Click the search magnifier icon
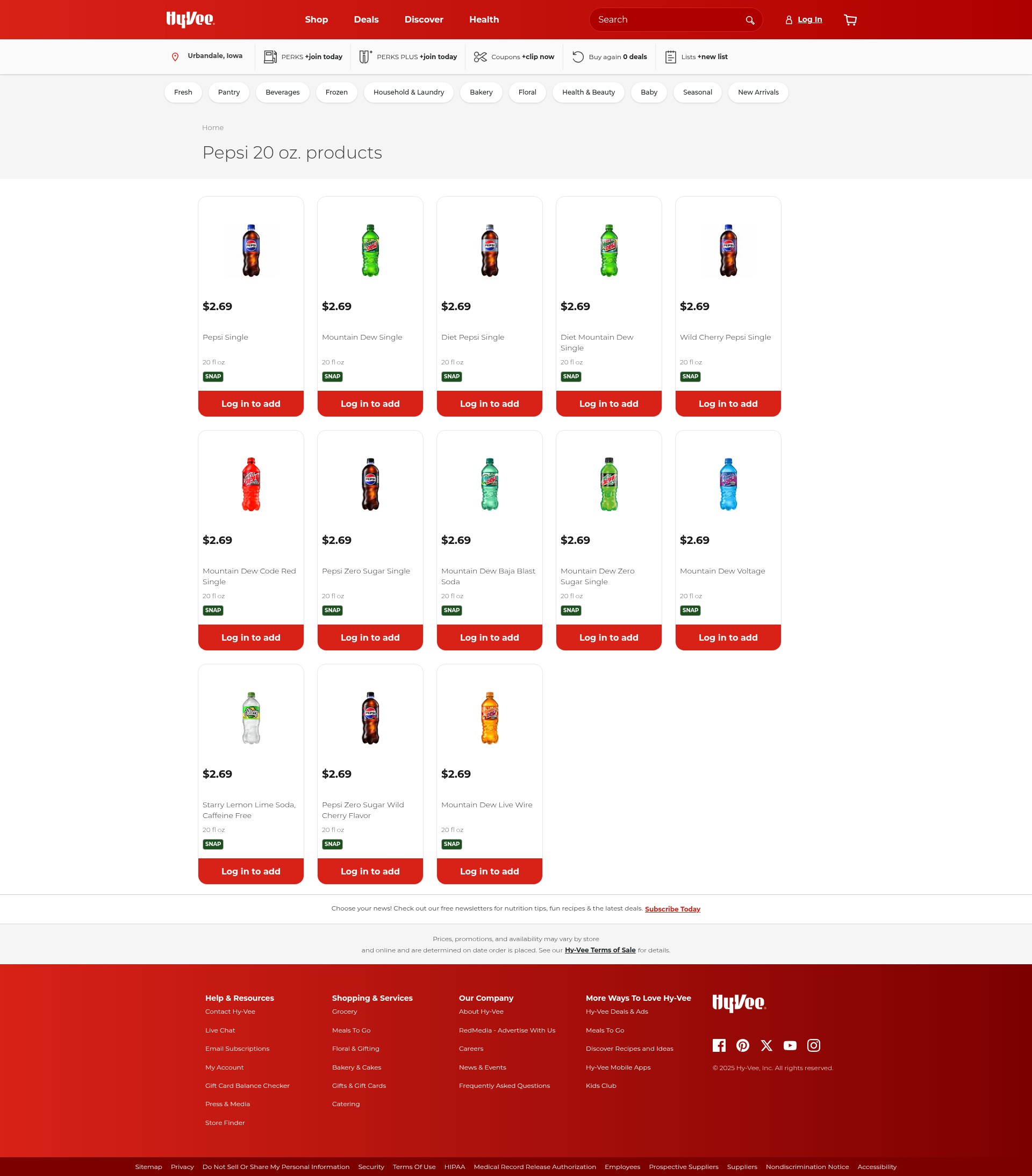This screenshot has width=1032, height=1176. pos(750,20)
